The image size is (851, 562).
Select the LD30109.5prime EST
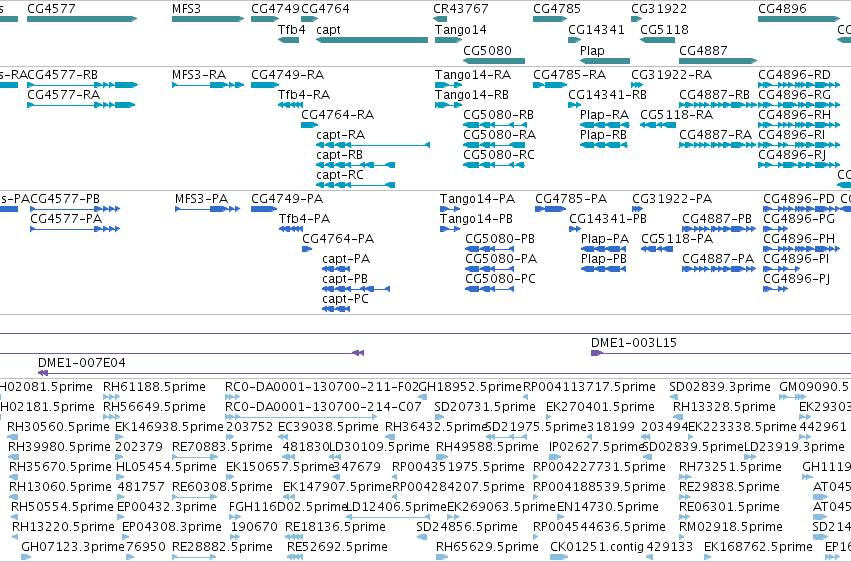(x=333, y=457)
